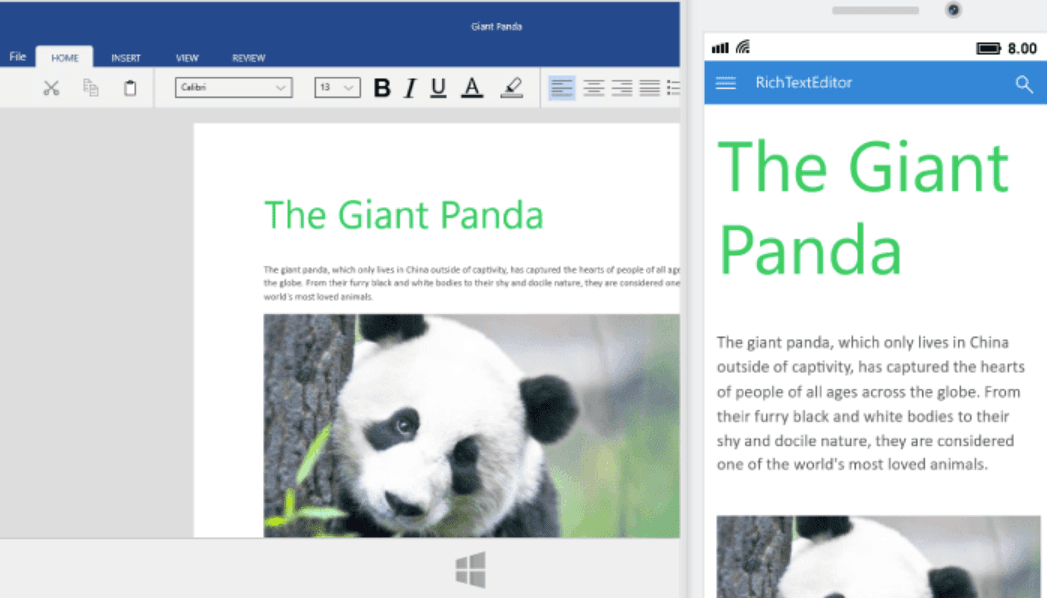This screenshot has height=598, width=1047.
Task: Align text right
Action: click(x=622, y=87)
